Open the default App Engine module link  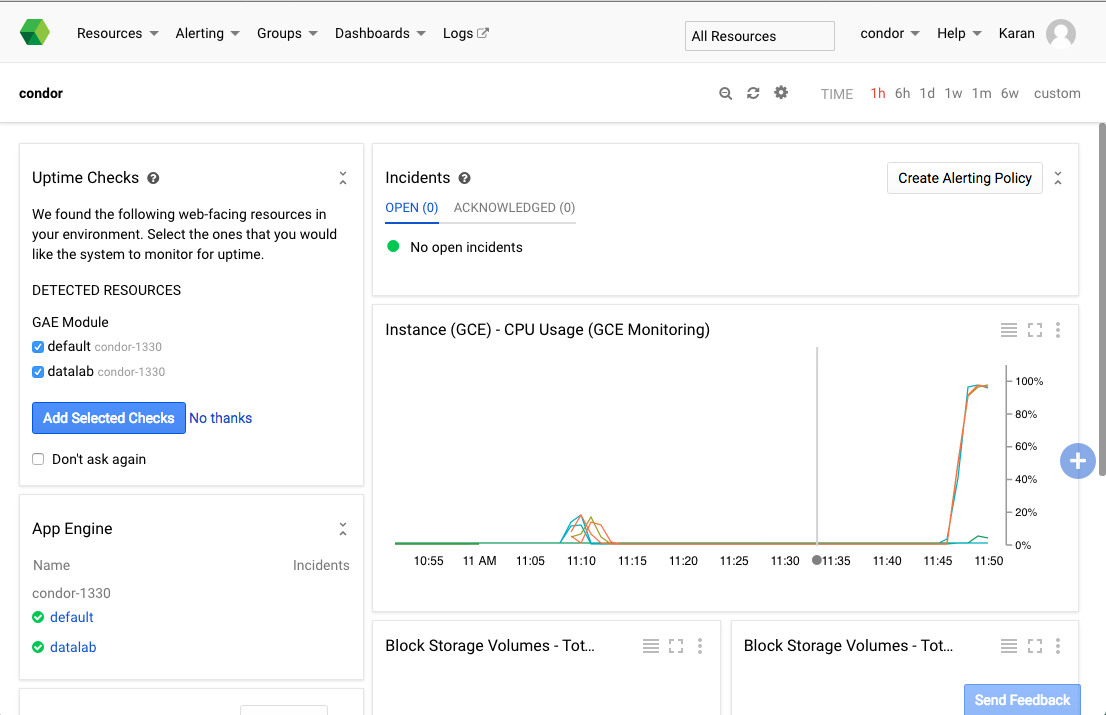[x=72, y=617]
